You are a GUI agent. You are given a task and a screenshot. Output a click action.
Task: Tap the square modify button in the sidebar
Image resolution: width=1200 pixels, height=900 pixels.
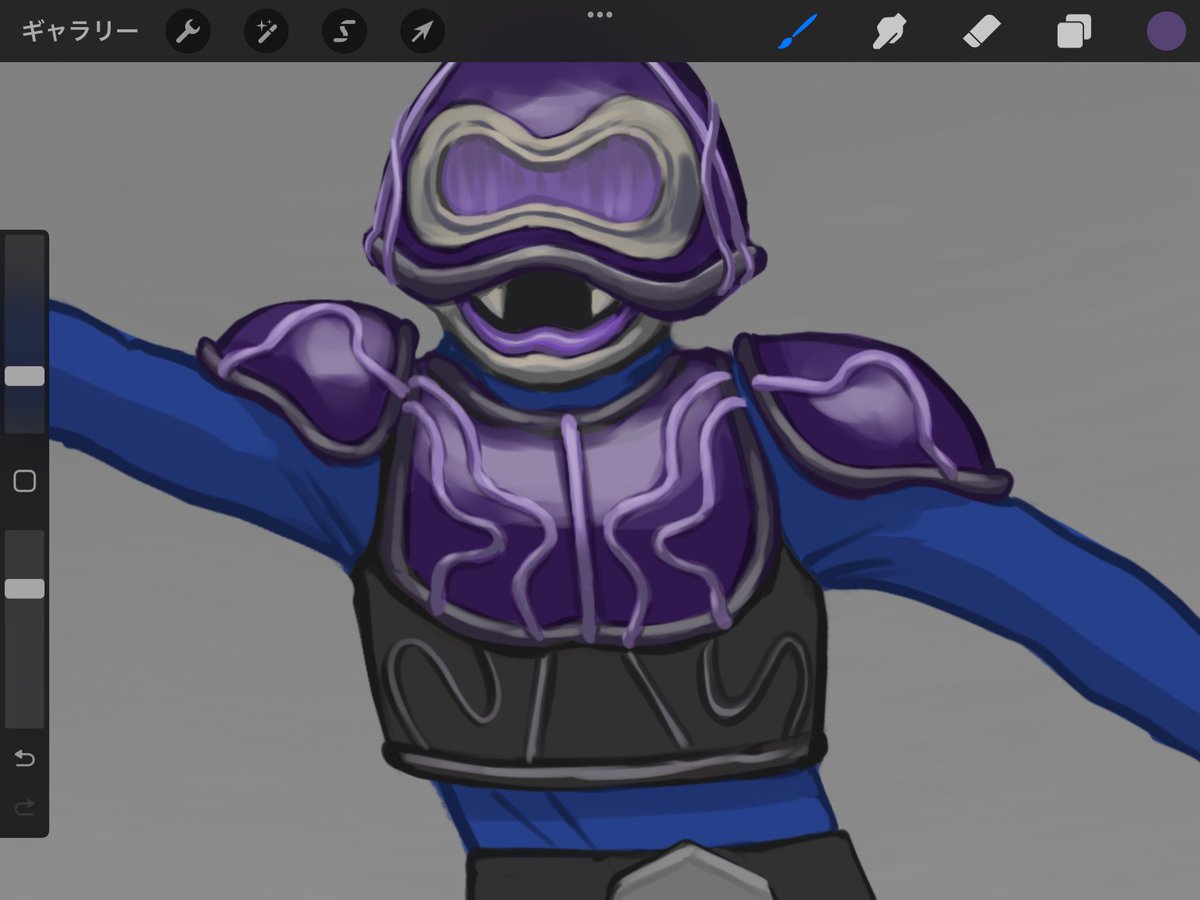click(25, 482)
